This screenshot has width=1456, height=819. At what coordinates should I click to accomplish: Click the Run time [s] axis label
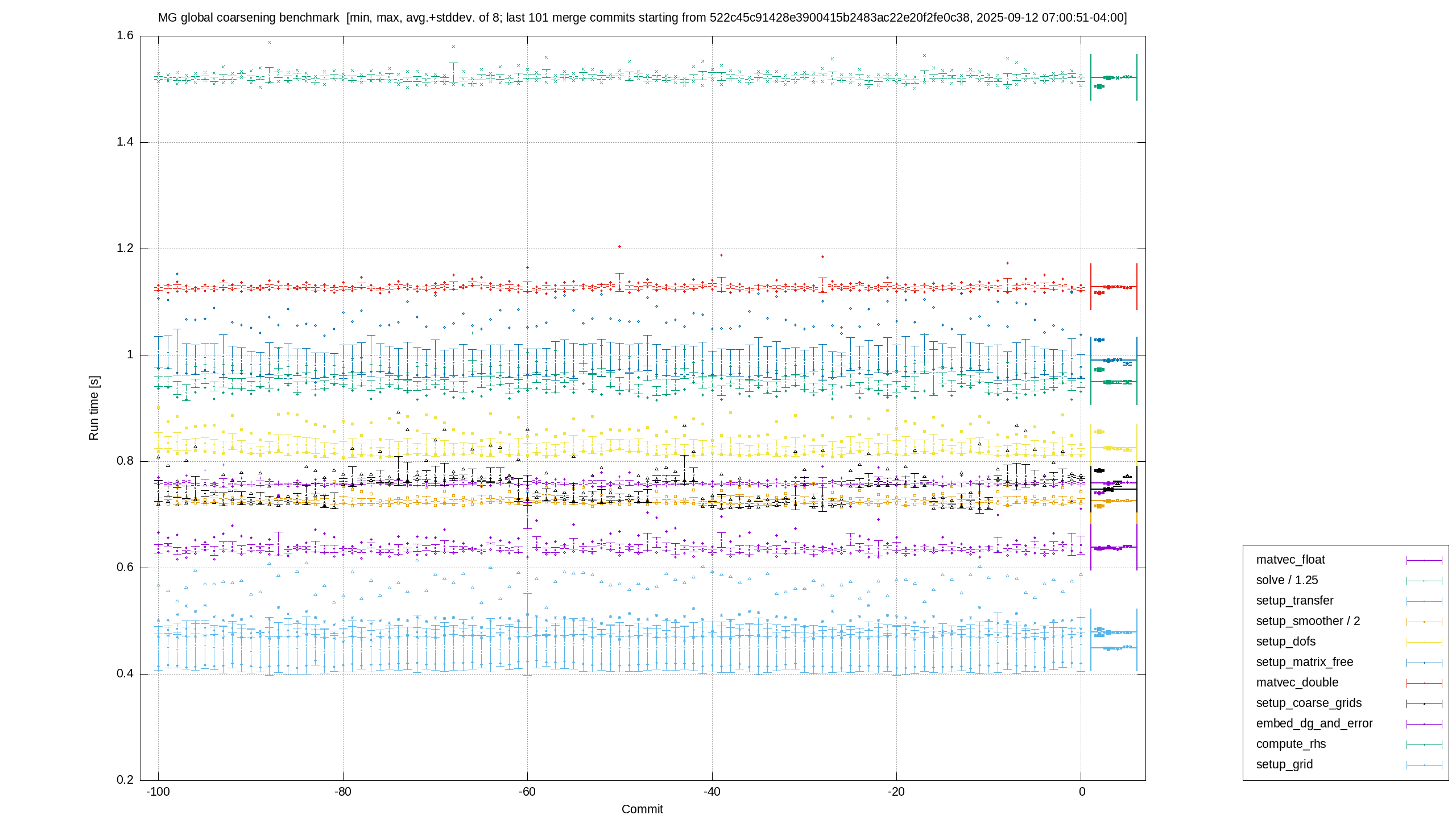[94, 408]
